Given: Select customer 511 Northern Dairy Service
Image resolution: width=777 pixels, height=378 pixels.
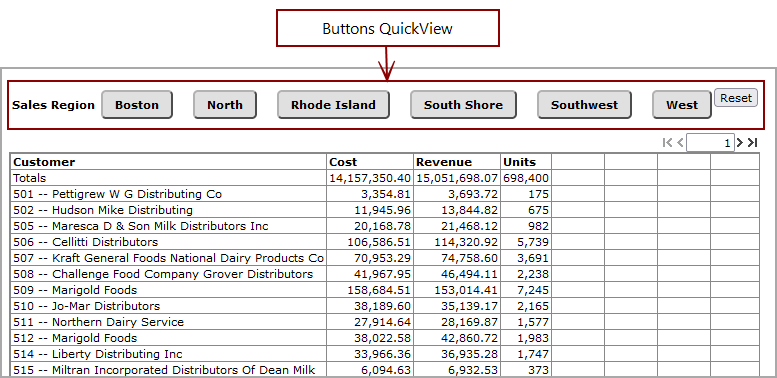Looking at the screenshot, I should (168, 322).
